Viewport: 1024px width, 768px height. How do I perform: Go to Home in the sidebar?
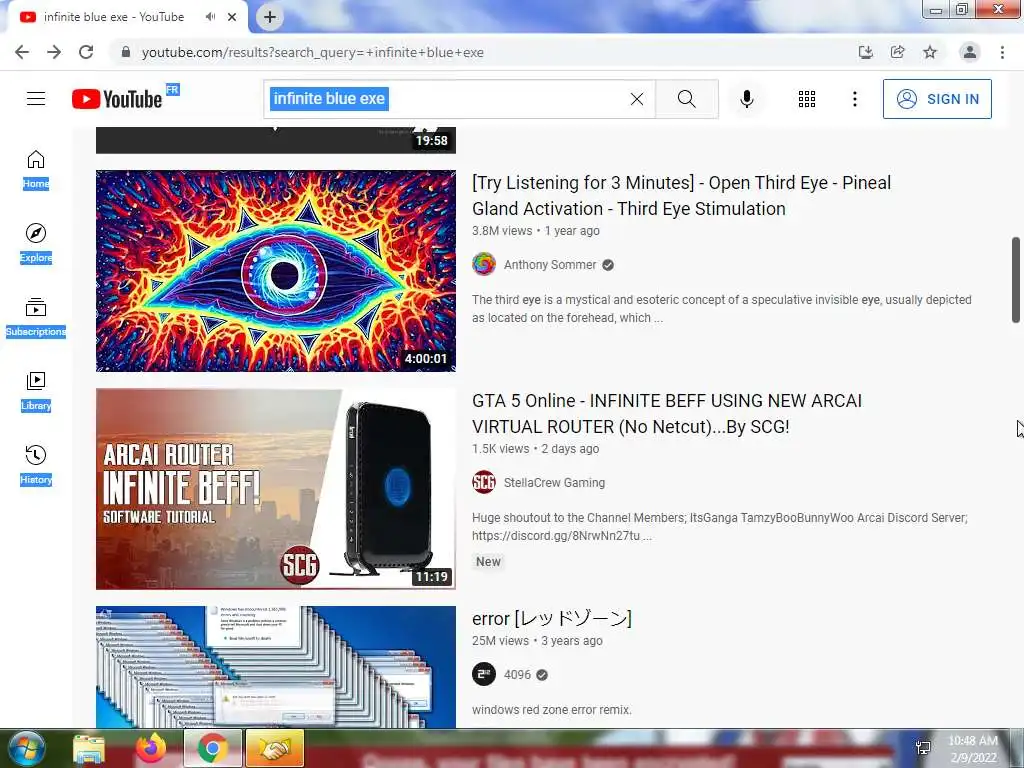tap(36, 169)
